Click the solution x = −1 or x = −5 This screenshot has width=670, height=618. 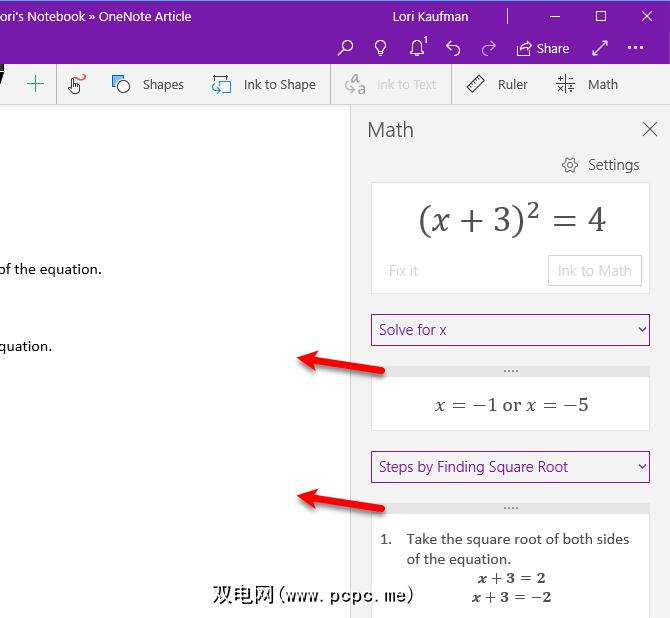[511, 405]
